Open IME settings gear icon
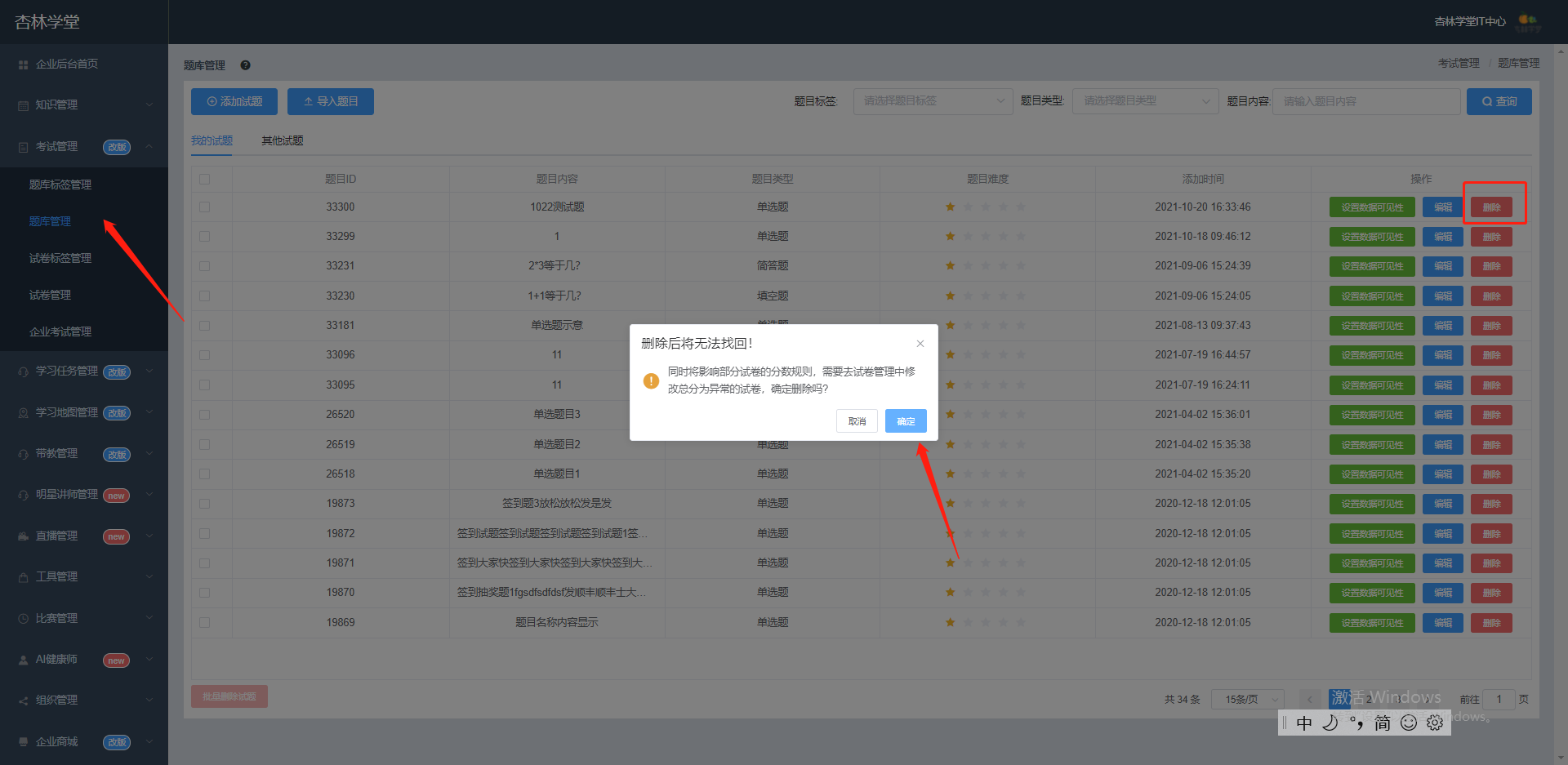Image resolution: width=1568 pixels, height=765 pixels. (x=1435, y=723)
